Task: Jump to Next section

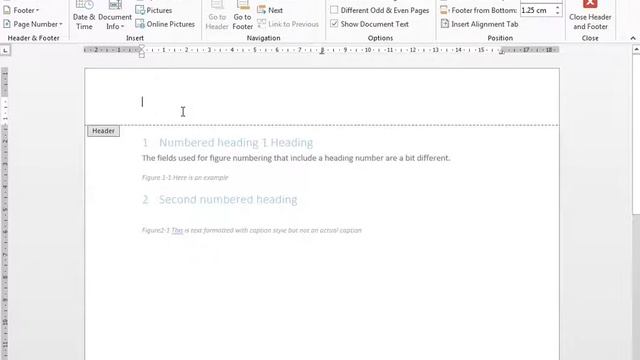Action: click(270, 10)
